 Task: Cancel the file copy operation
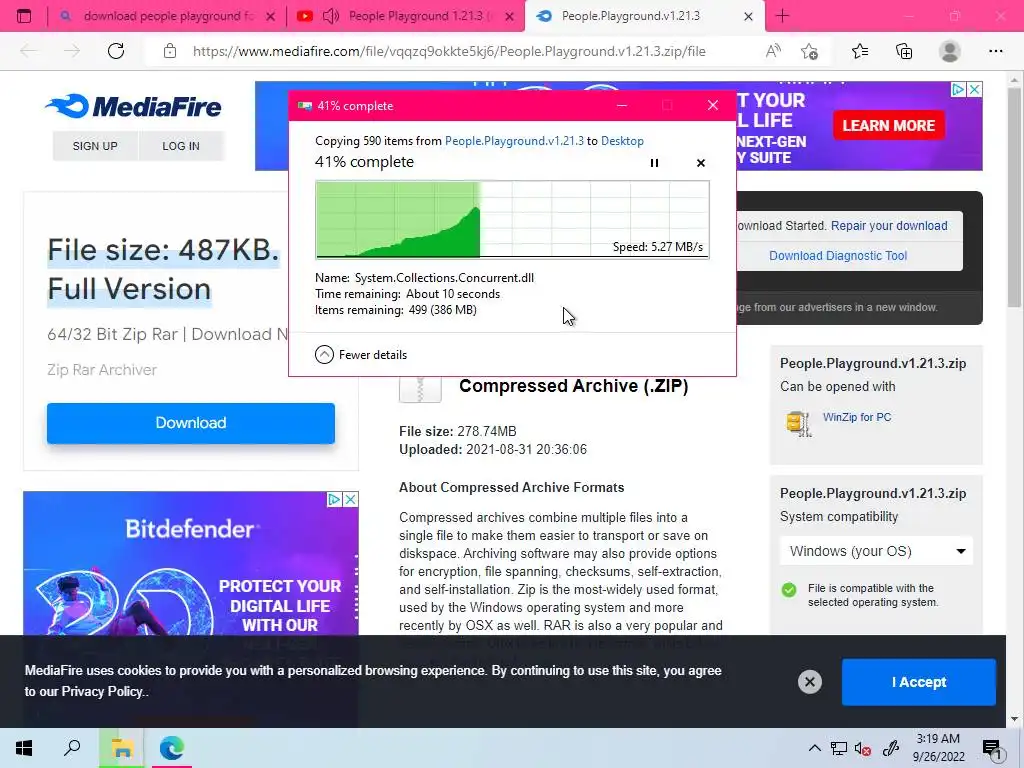(701, 163)
